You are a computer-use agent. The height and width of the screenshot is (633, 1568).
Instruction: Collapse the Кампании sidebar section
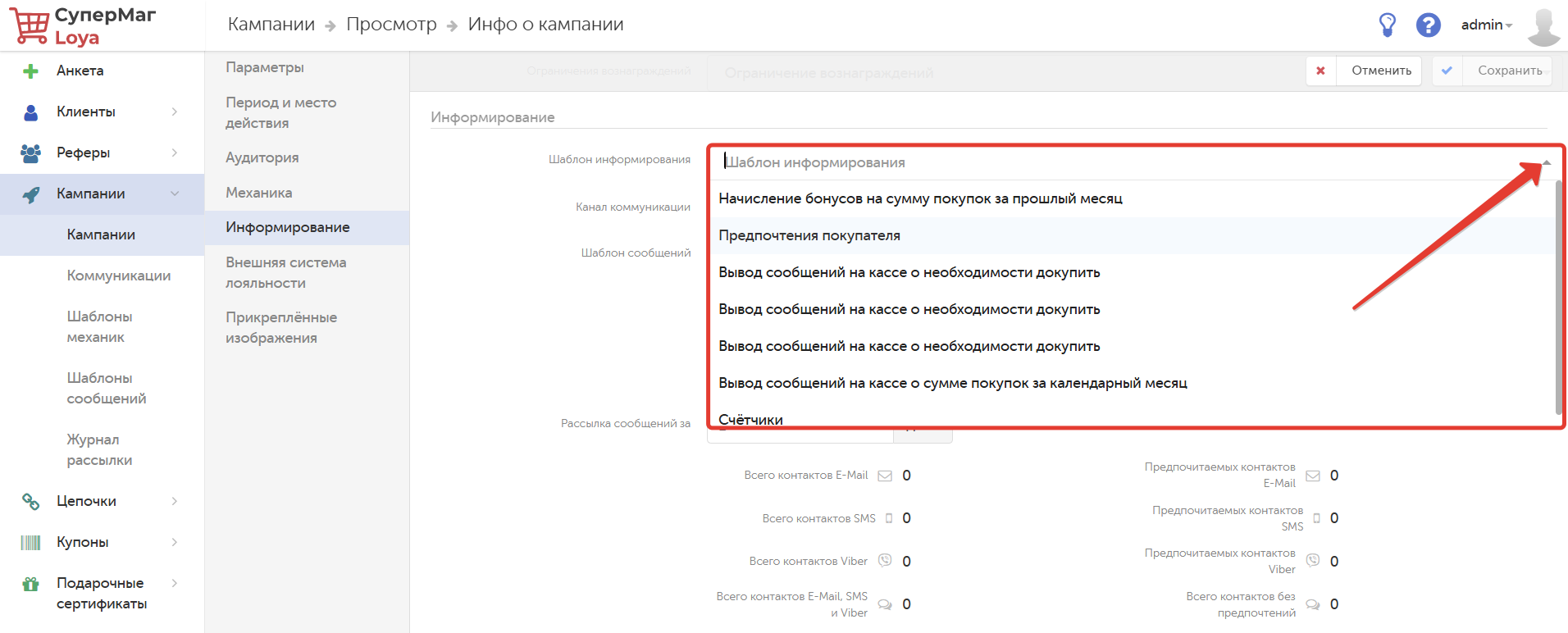click(174, 194)
